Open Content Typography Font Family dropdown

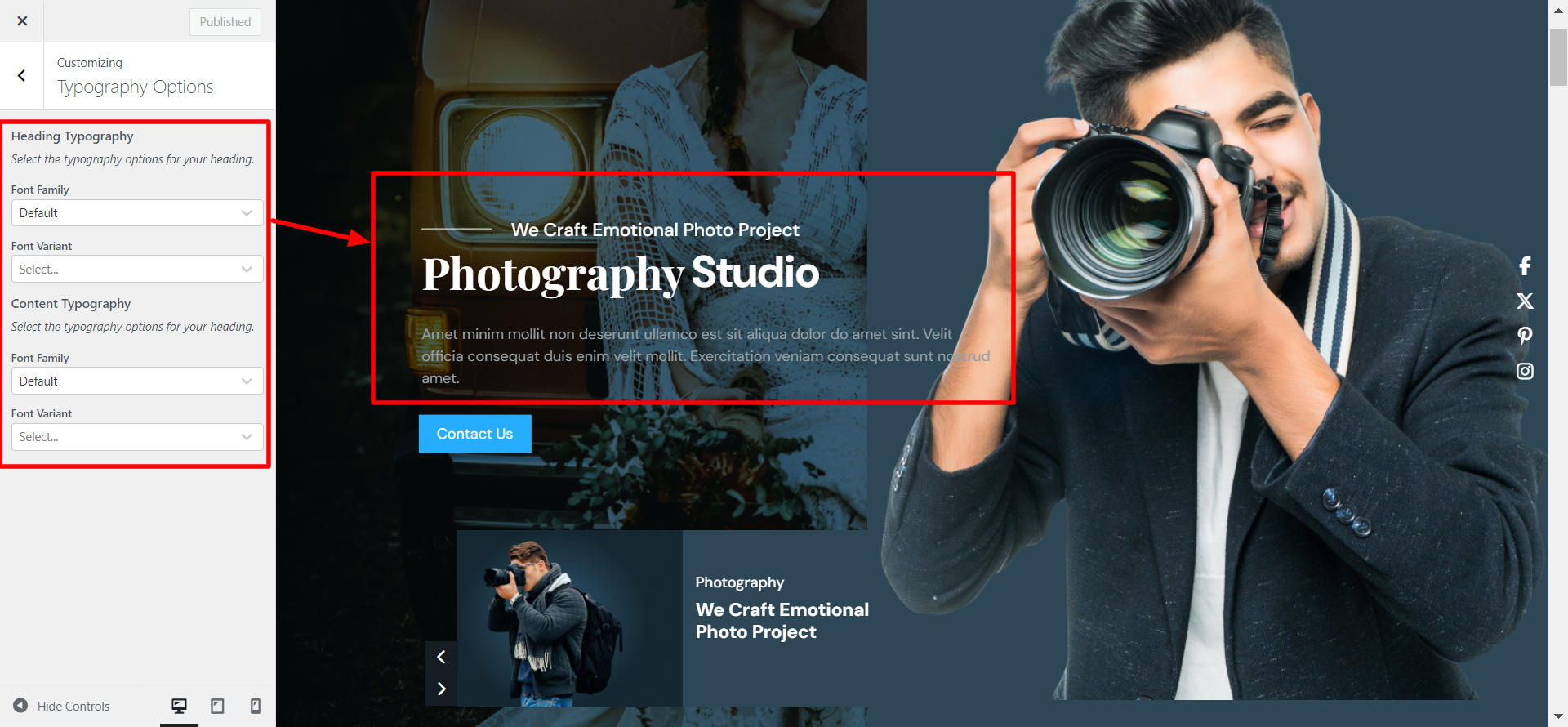click(x=137, y=381)
